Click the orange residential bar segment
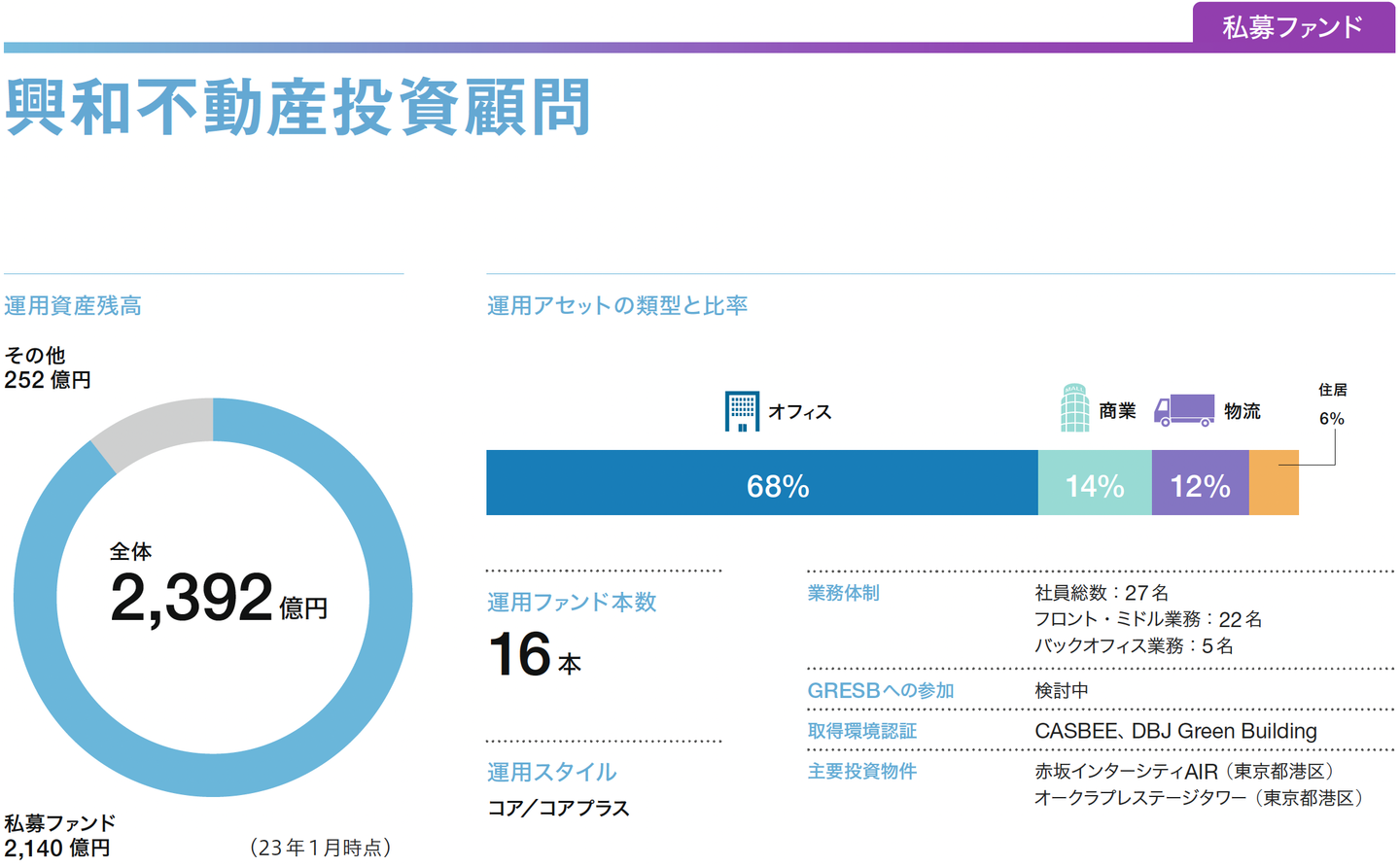This screenshot has width=1400, height=867. tap(1273, 483)
